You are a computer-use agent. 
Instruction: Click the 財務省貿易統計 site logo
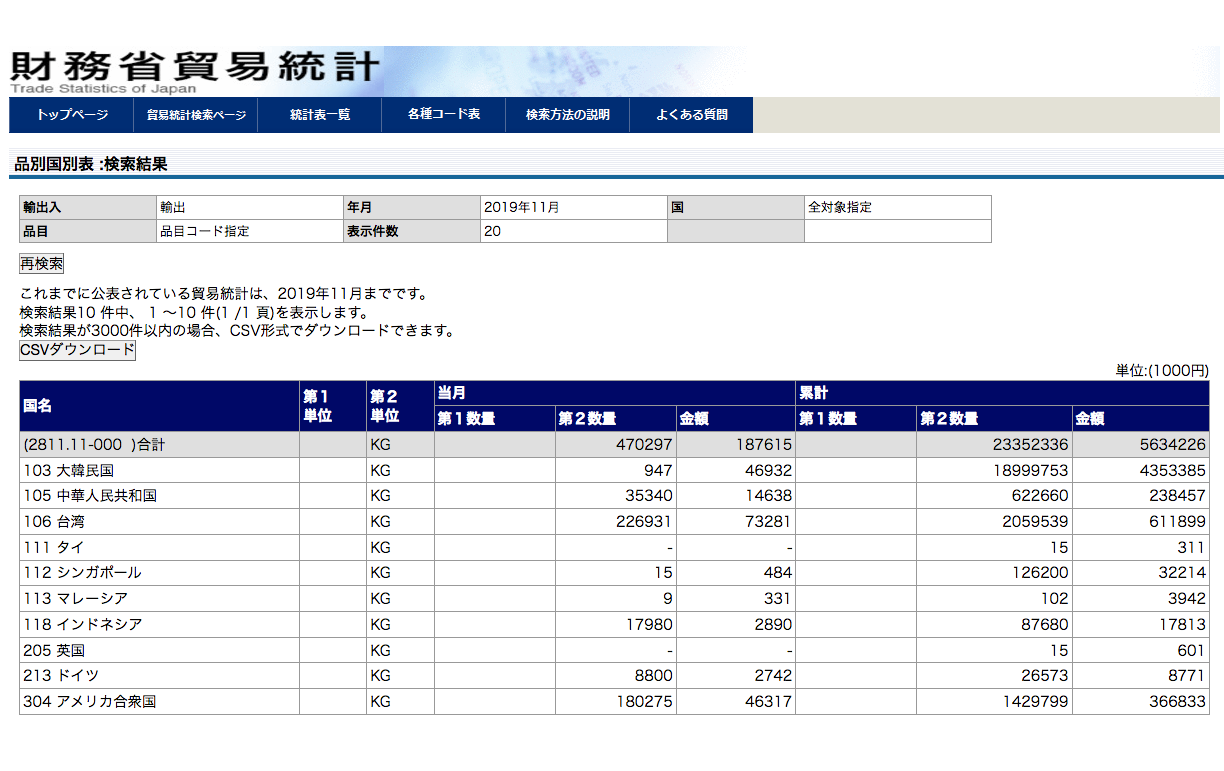tap(195, 68)
